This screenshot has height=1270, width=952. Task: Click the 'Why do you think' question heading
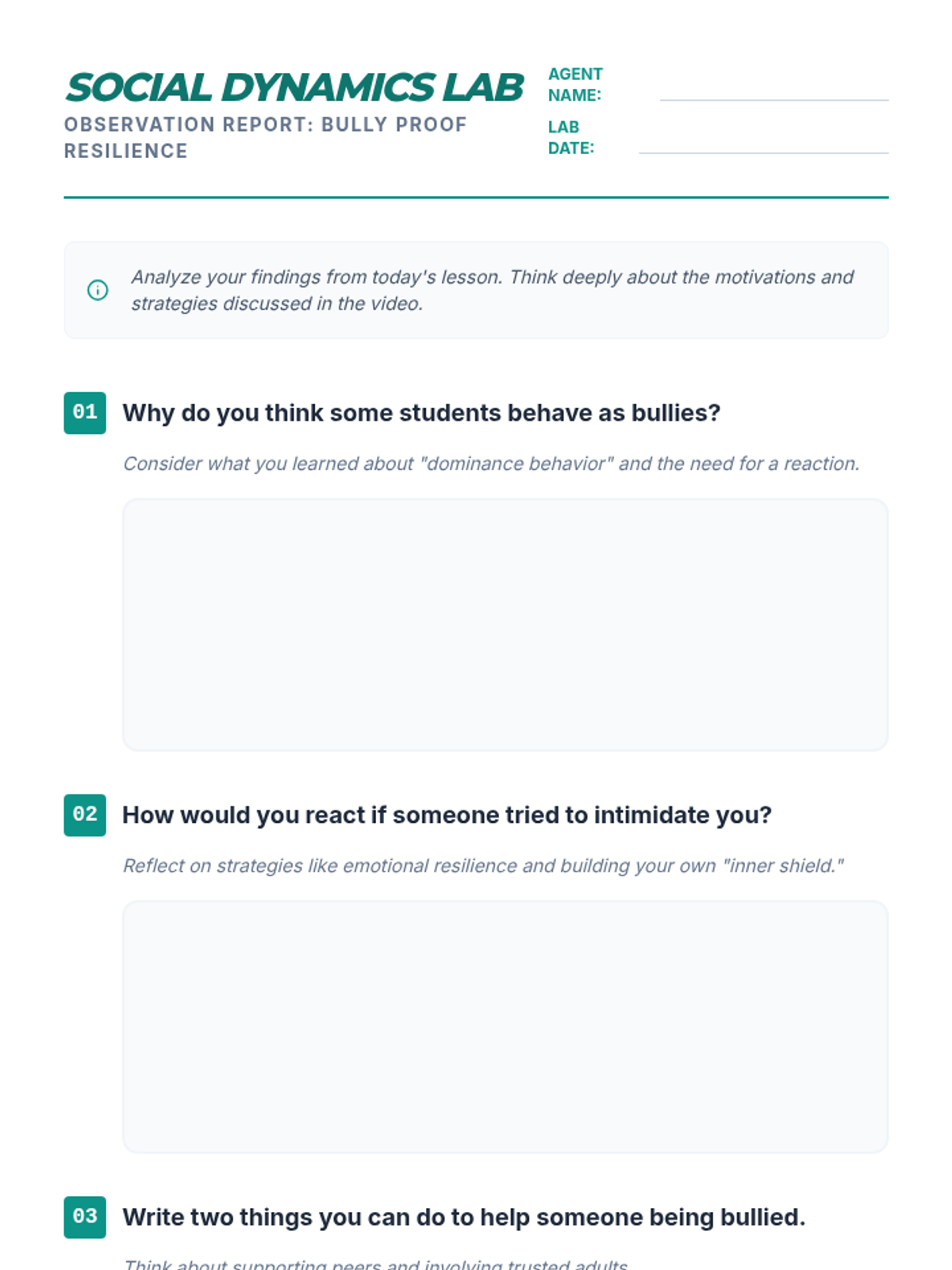(421, 413)
